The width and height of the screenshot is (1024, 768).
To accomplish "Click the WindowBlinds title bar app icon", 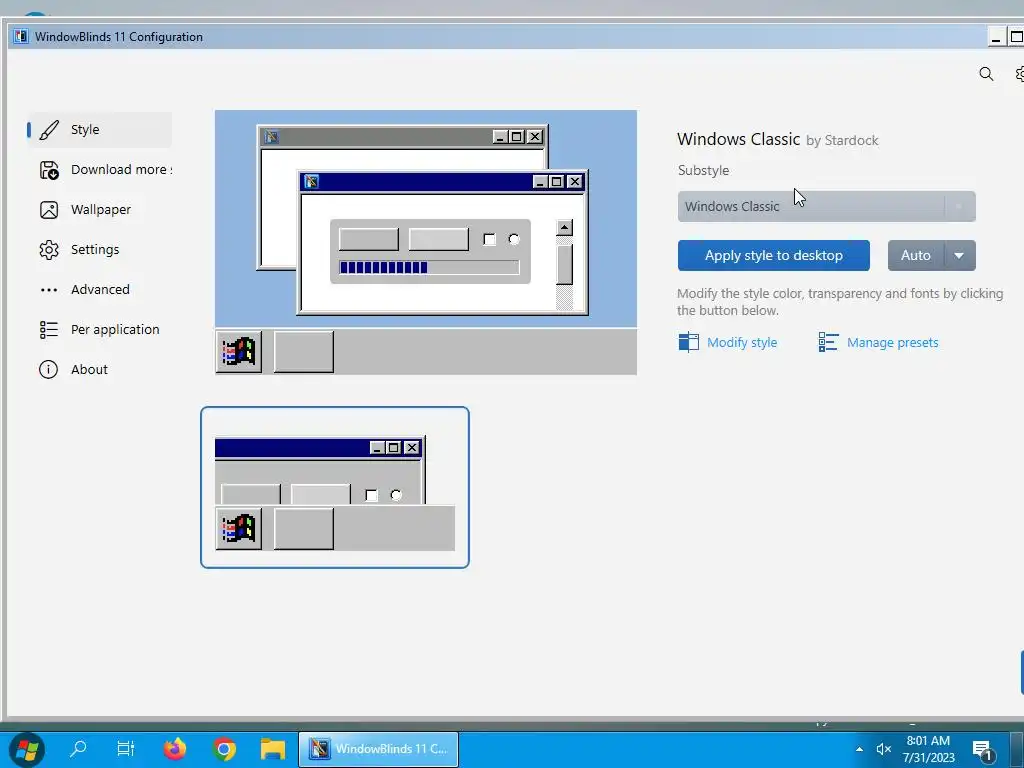I will (21, 37).
